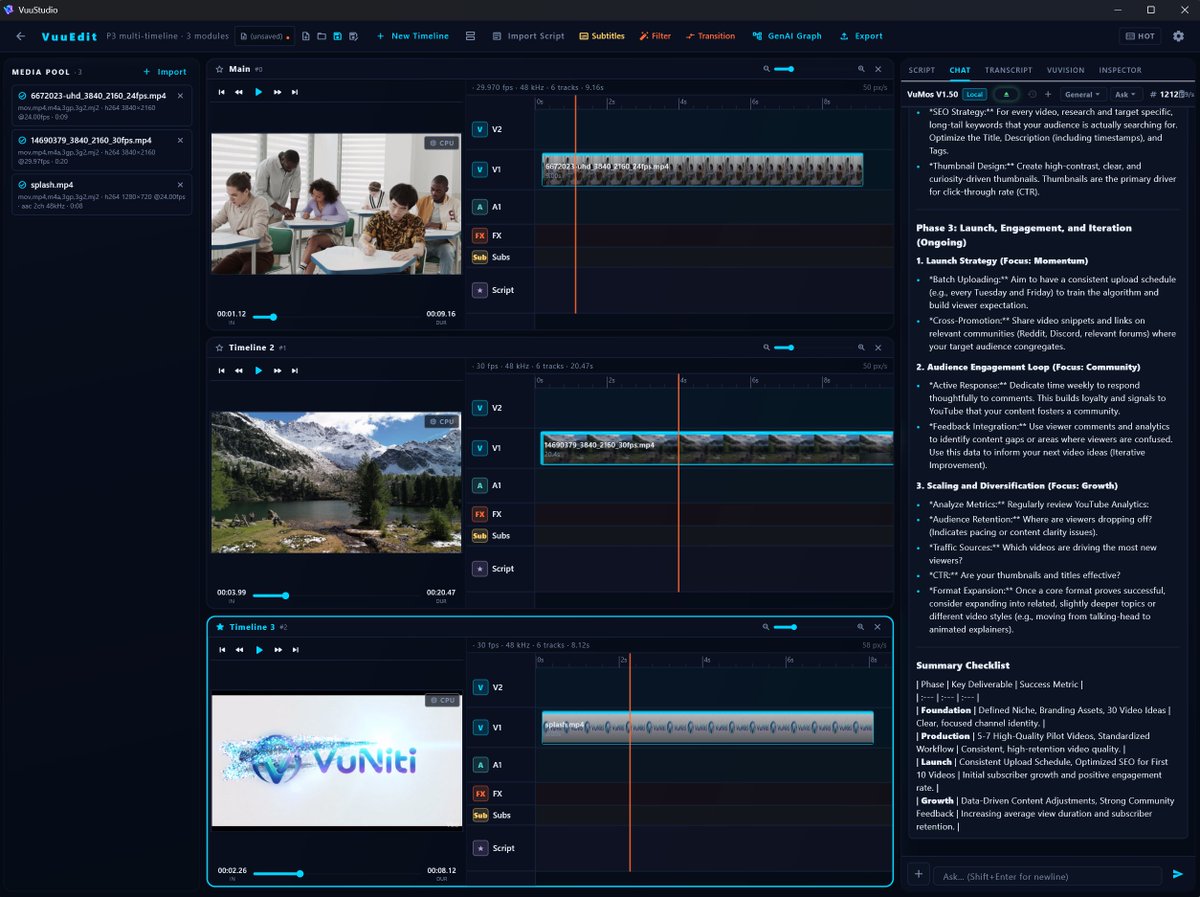Image resolution: width=1200 pixels, height=897 pixels.
Task: Go back with the arrow beside VuuEdit
Action: point(21,36)
